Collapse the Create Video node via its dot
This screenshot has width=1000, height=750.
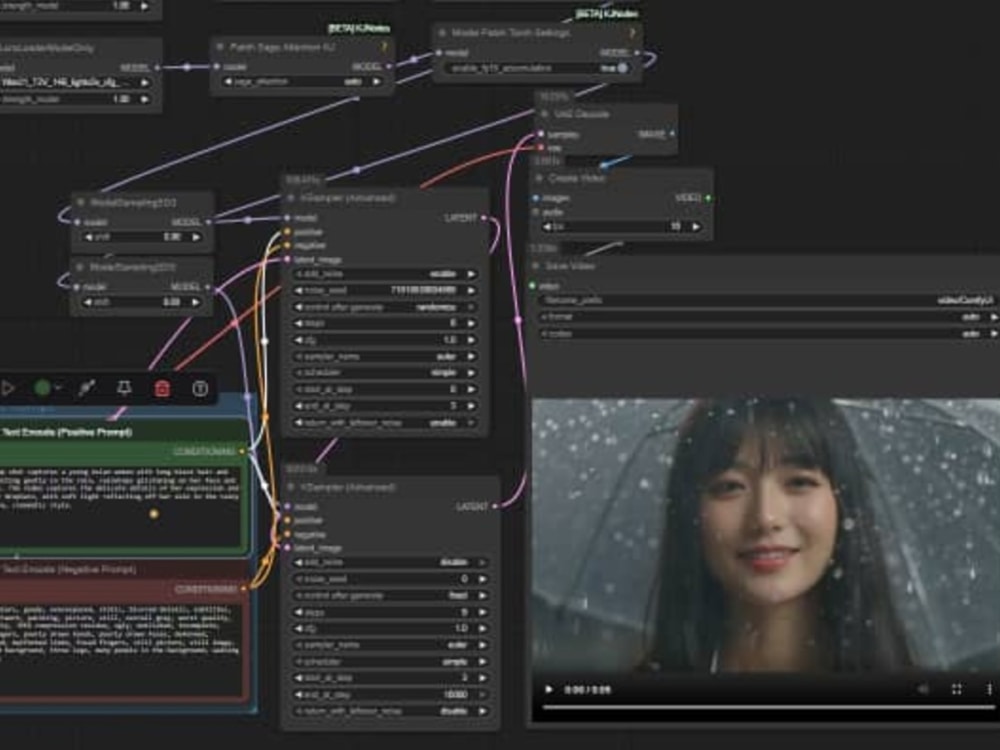(x=540, y=179)
